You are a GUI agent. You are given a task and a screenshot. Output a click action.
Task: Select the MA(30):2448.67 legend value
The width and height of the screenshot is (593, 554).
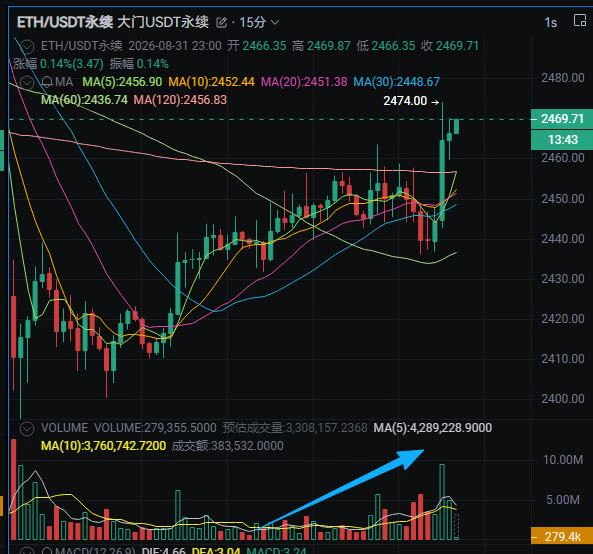pyautogui.click(x=396, y=82)
